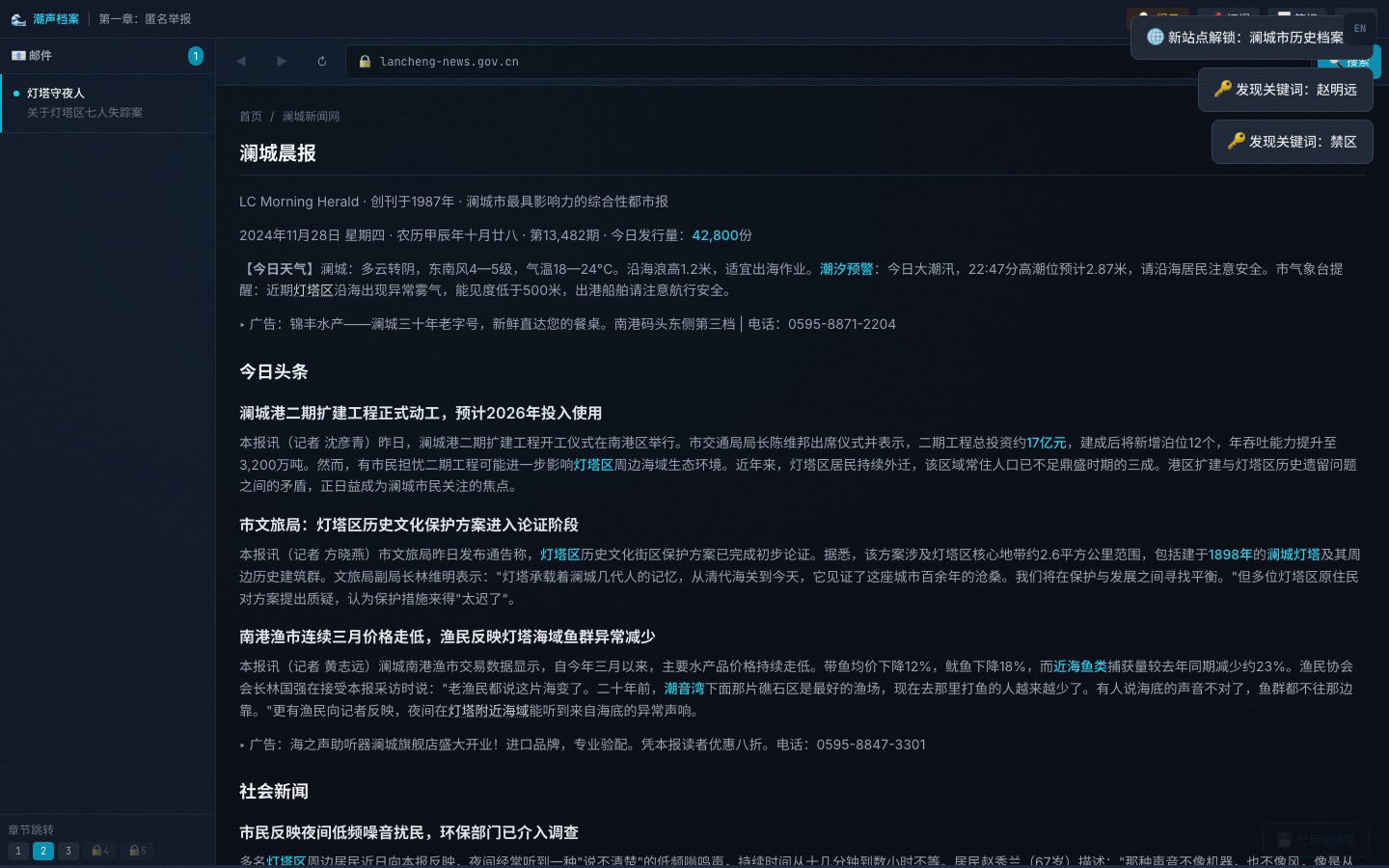Click the key icon for keyword 赵明远
This screenshot has height=868, width=1389.
(1223, 89)
